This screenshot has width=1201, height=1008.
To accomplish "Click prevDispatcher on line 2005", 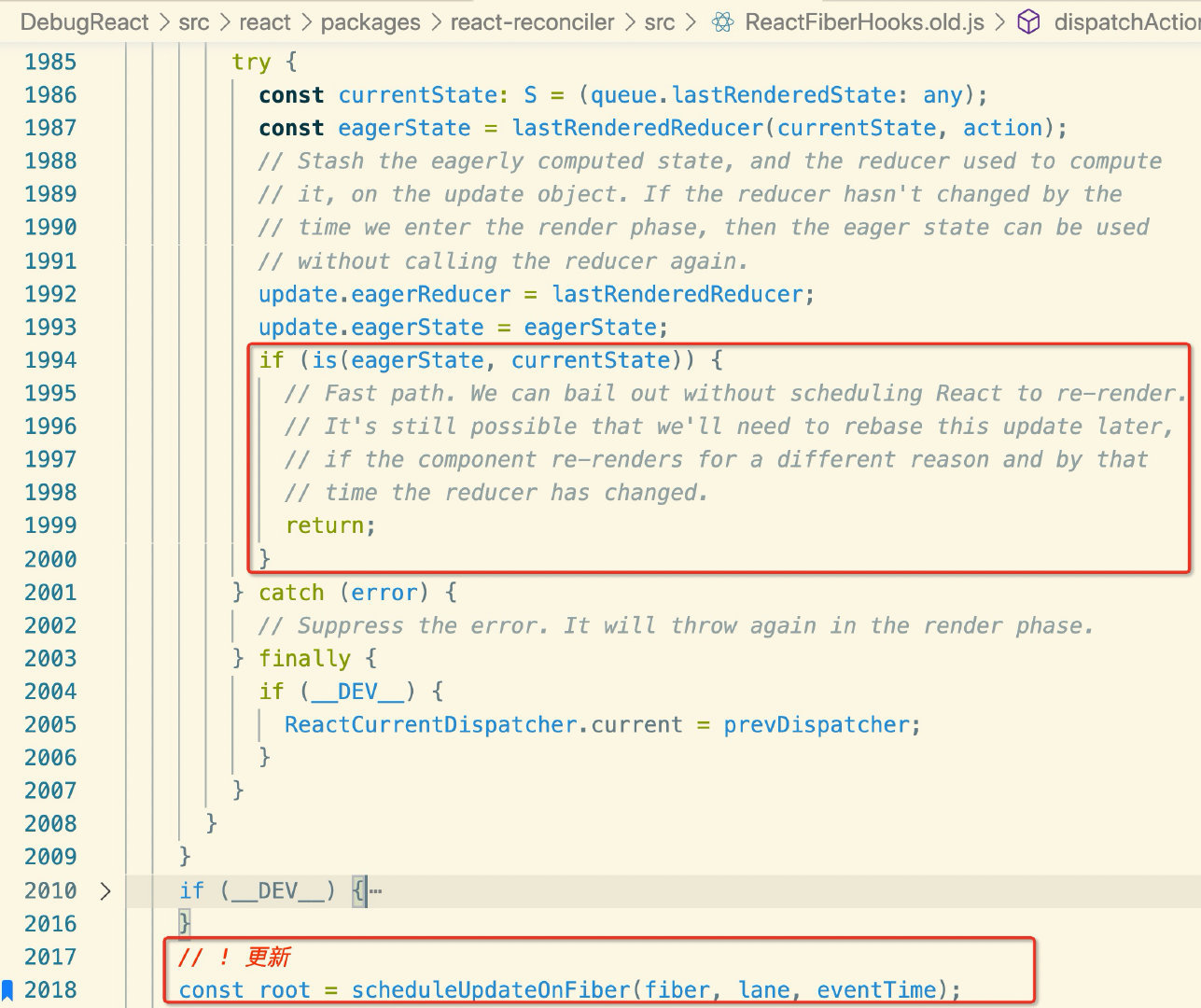I will pyautogui.click(x=817, y=724).
